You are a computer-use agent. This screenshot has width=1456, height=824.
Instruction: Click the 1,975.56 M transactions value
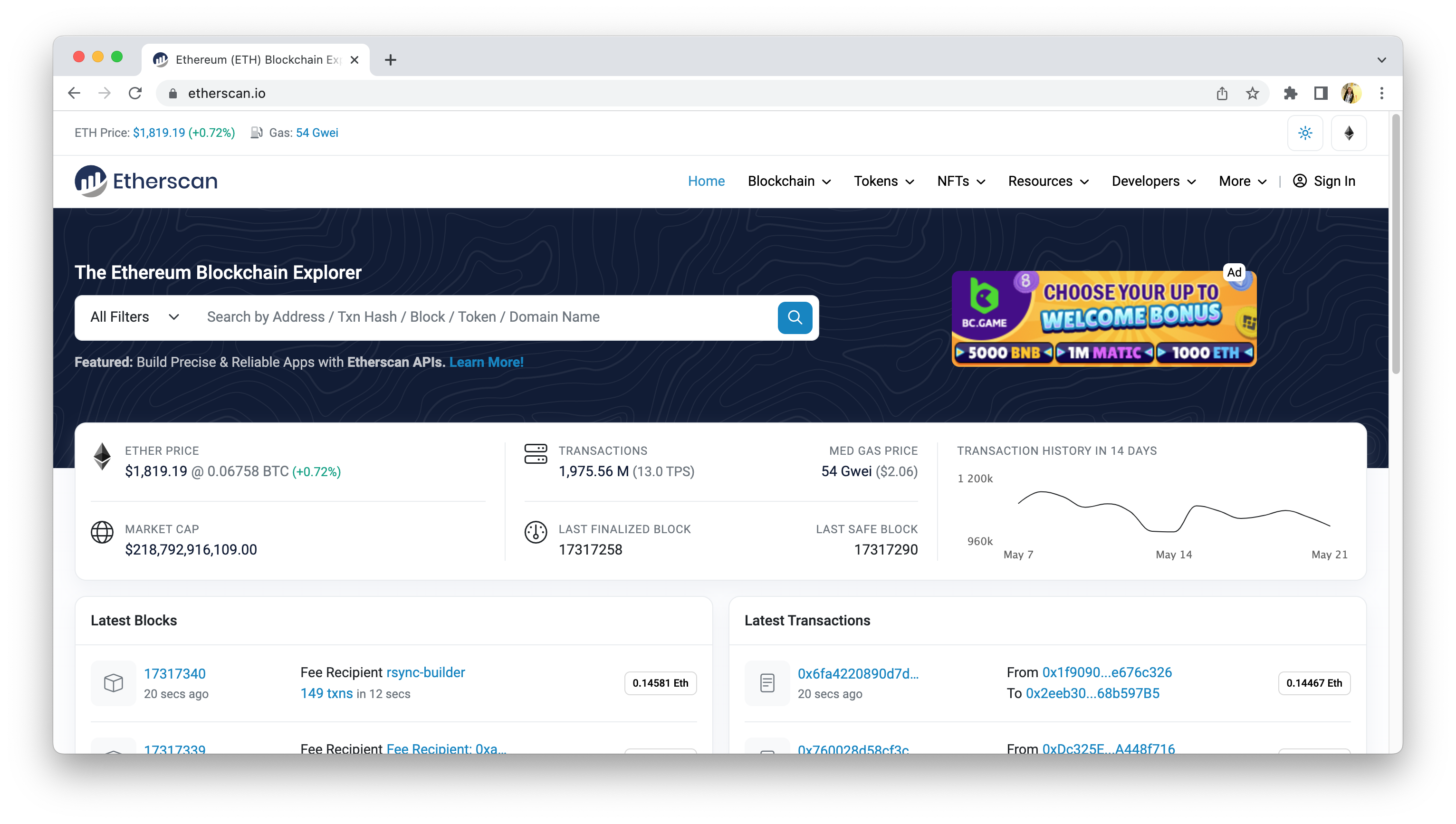click(x=594, y=471)
